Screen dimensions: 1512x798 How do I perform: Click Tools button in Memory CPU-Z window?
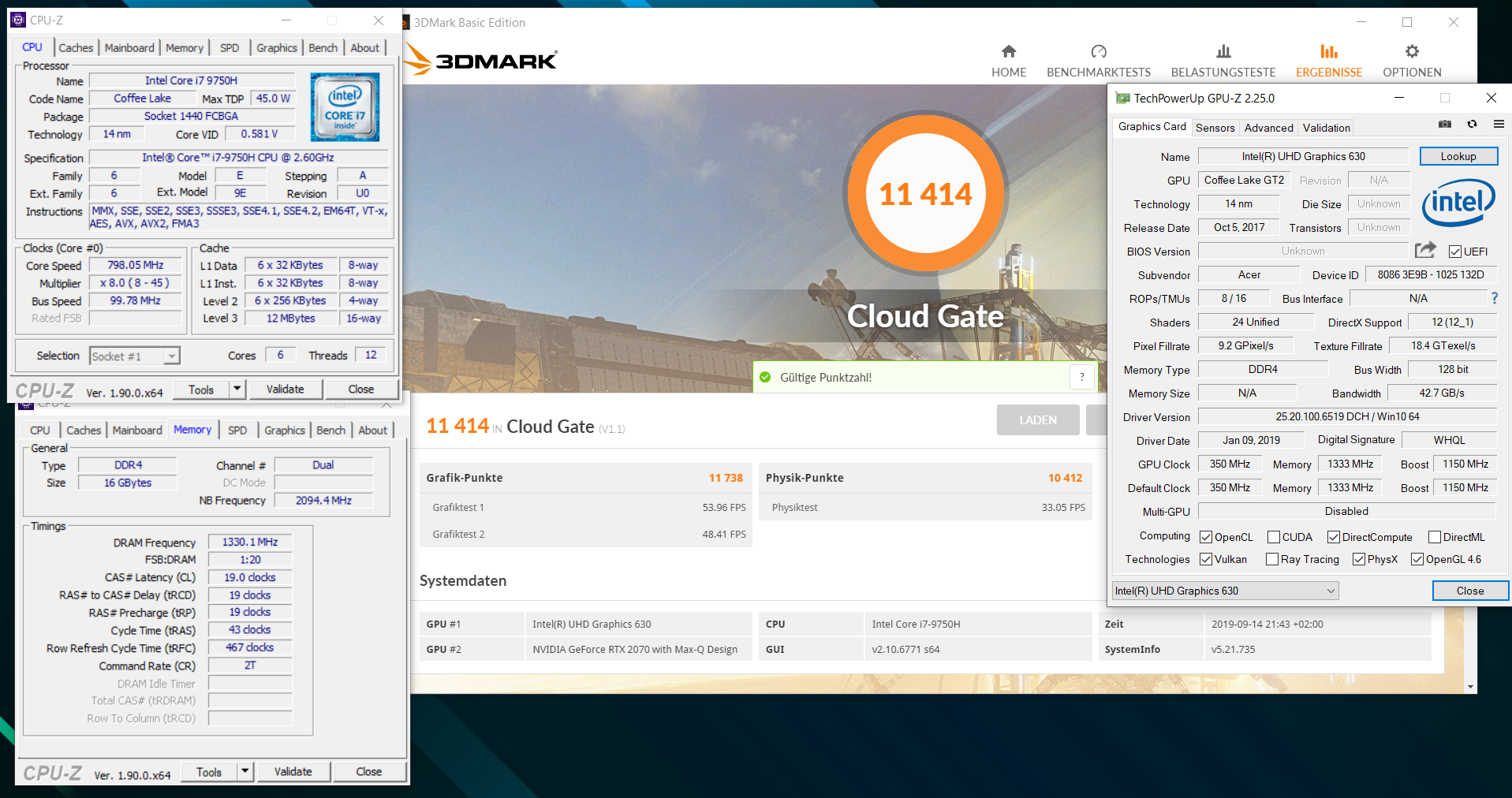click(x=209, y=771)
